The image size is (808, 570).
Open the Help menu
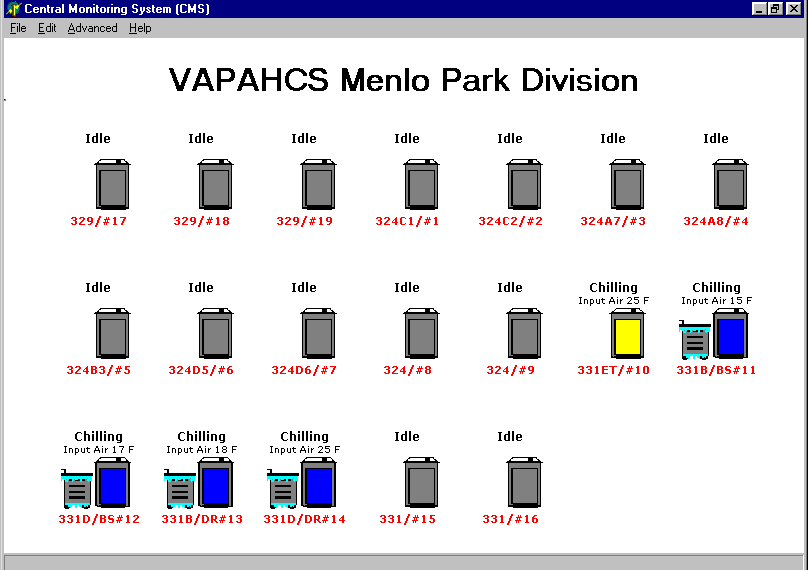click(x=140, y=28)
